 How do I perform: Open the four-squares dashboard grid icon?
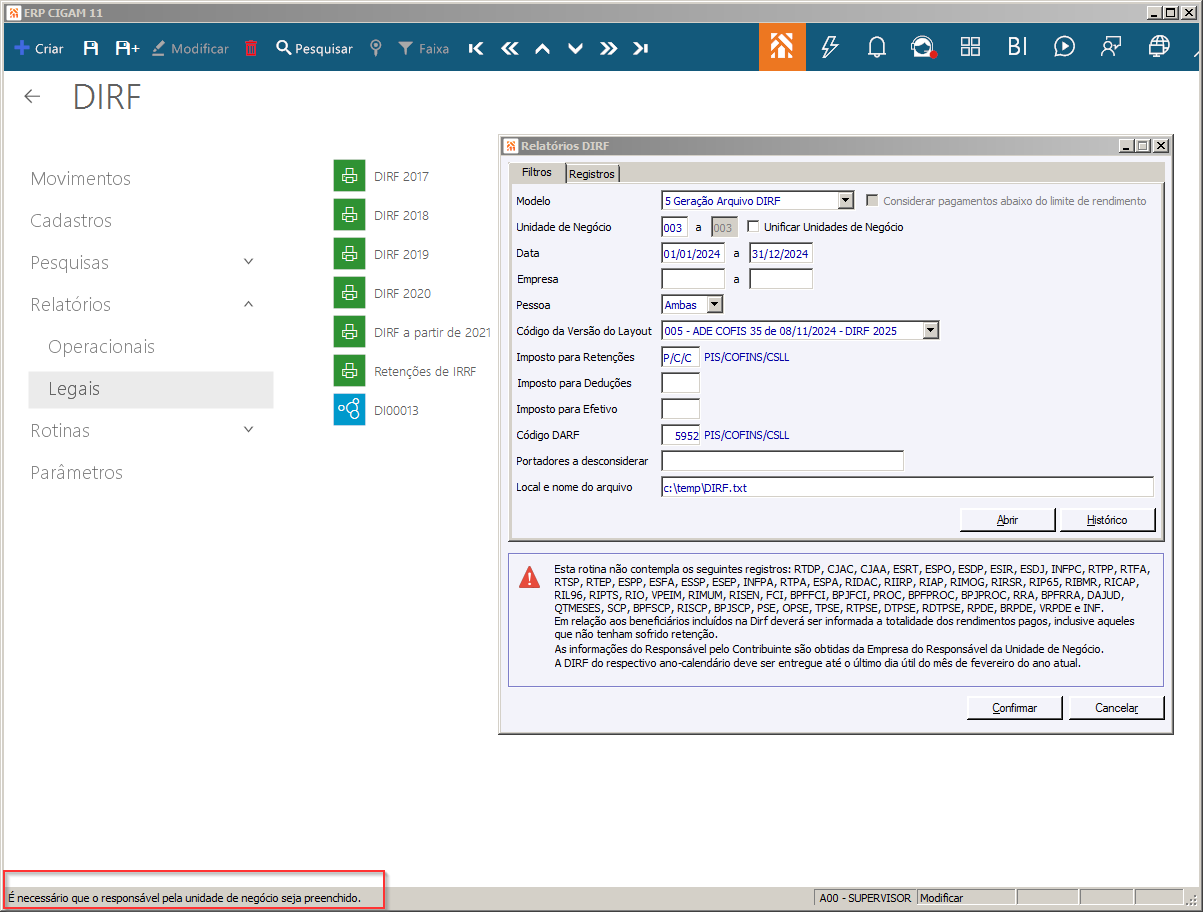click(970, 47)
